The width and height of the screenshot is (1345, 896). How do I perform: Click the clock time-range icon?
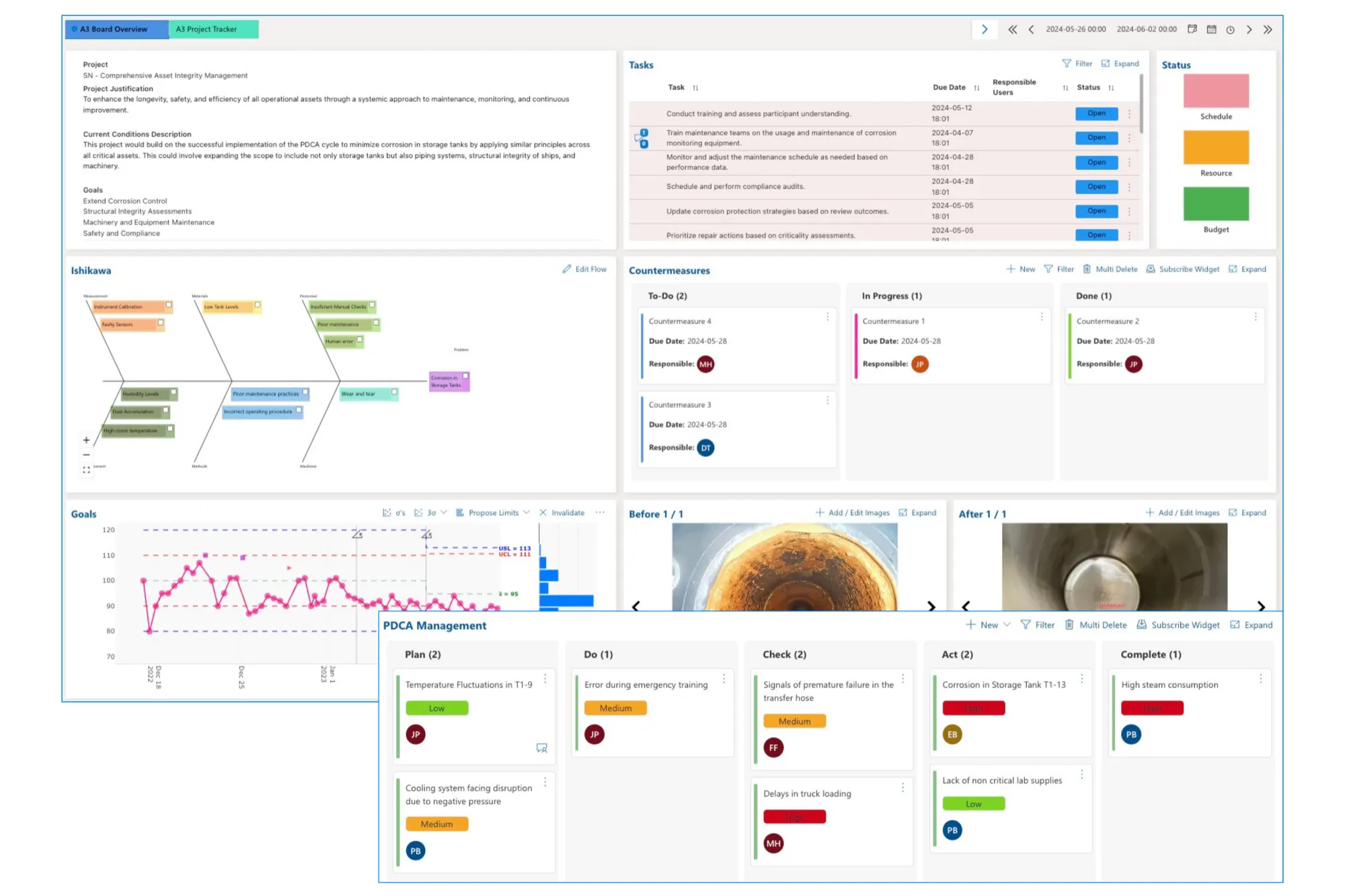coord(1230,30)
